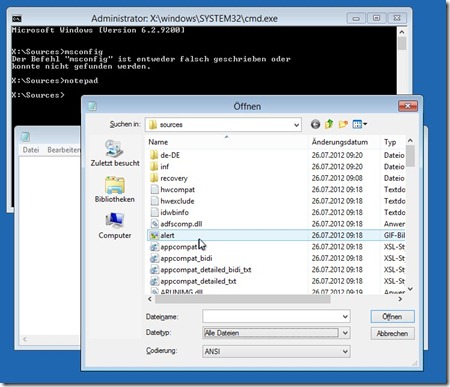450x387 pixels.
Task: Expand the Dateiname dropdown arrow
Action: (345, 317)
